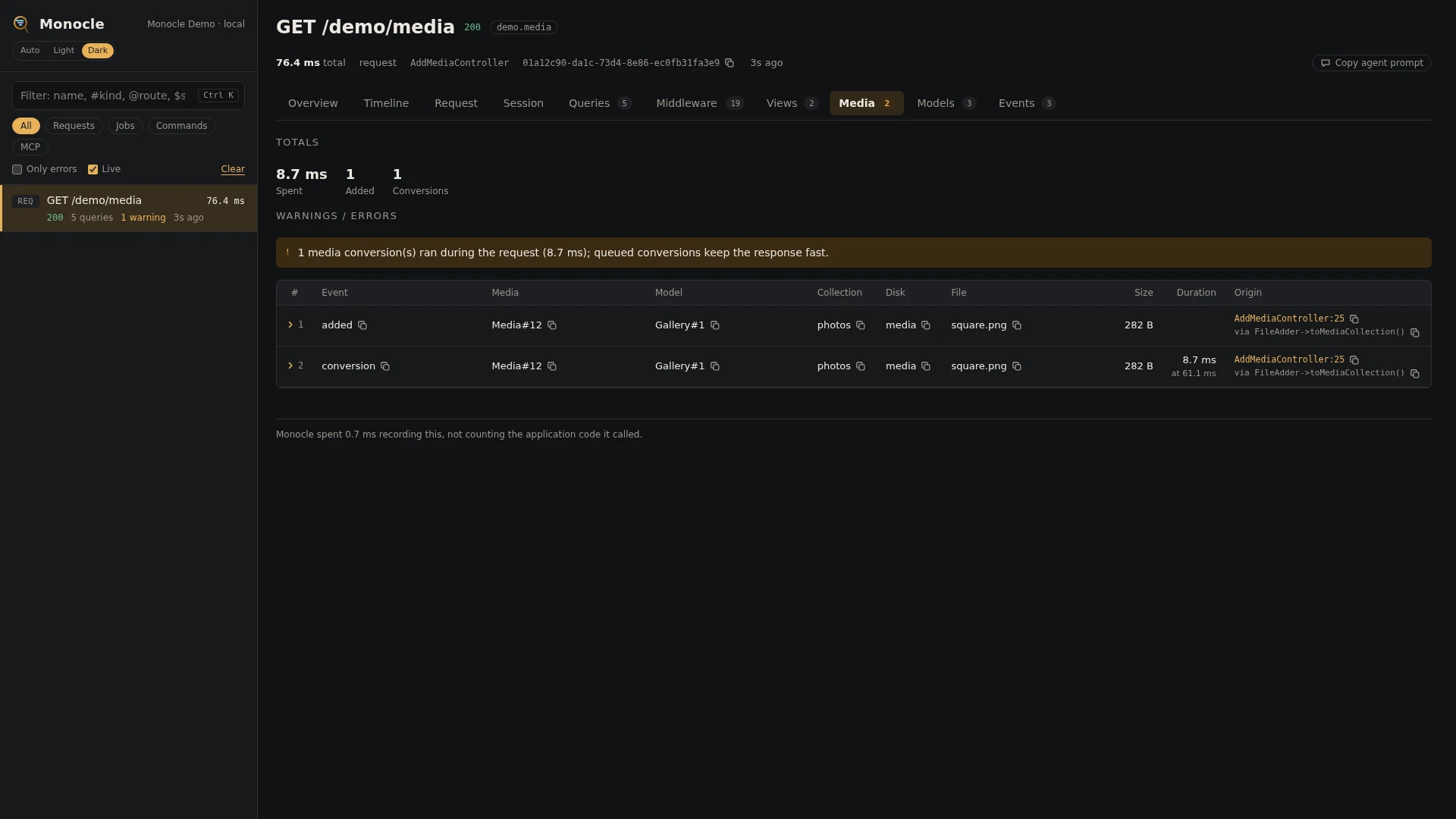Copy Media#12 in the conversion row
1456x819 pixels.
[x=552, y=366]
